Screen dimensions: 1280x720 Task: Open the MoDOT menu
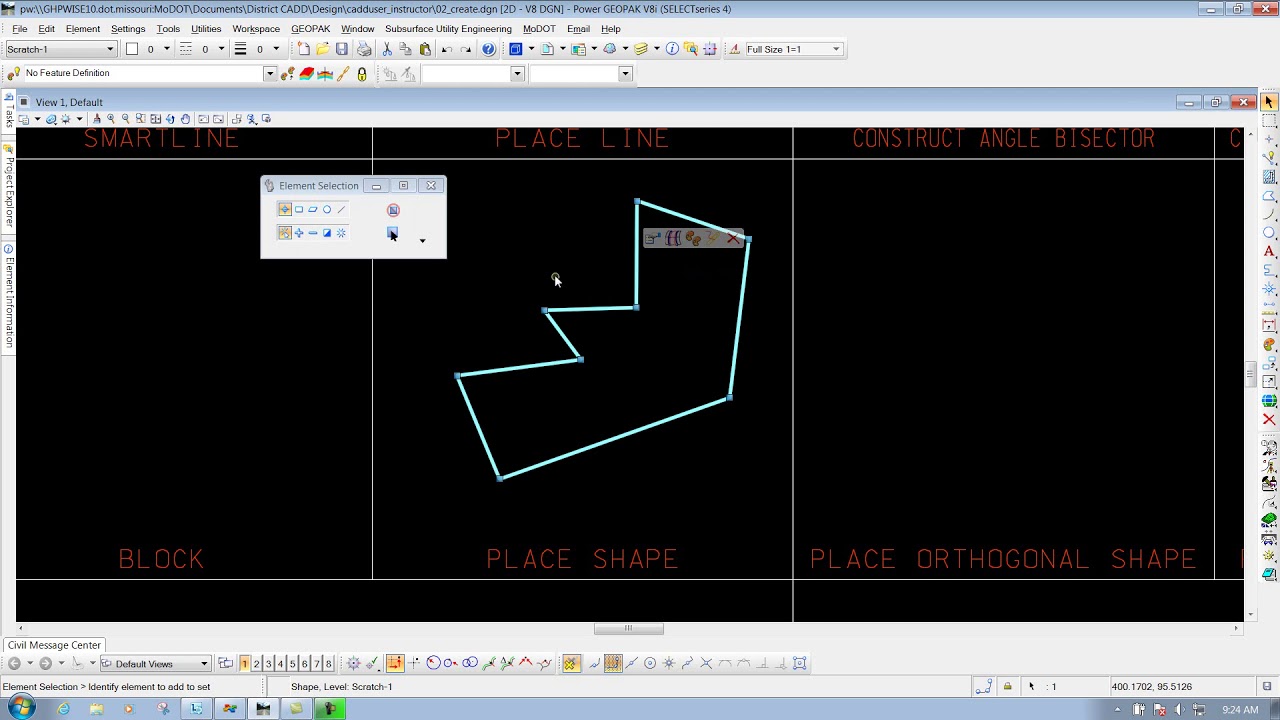539,29
